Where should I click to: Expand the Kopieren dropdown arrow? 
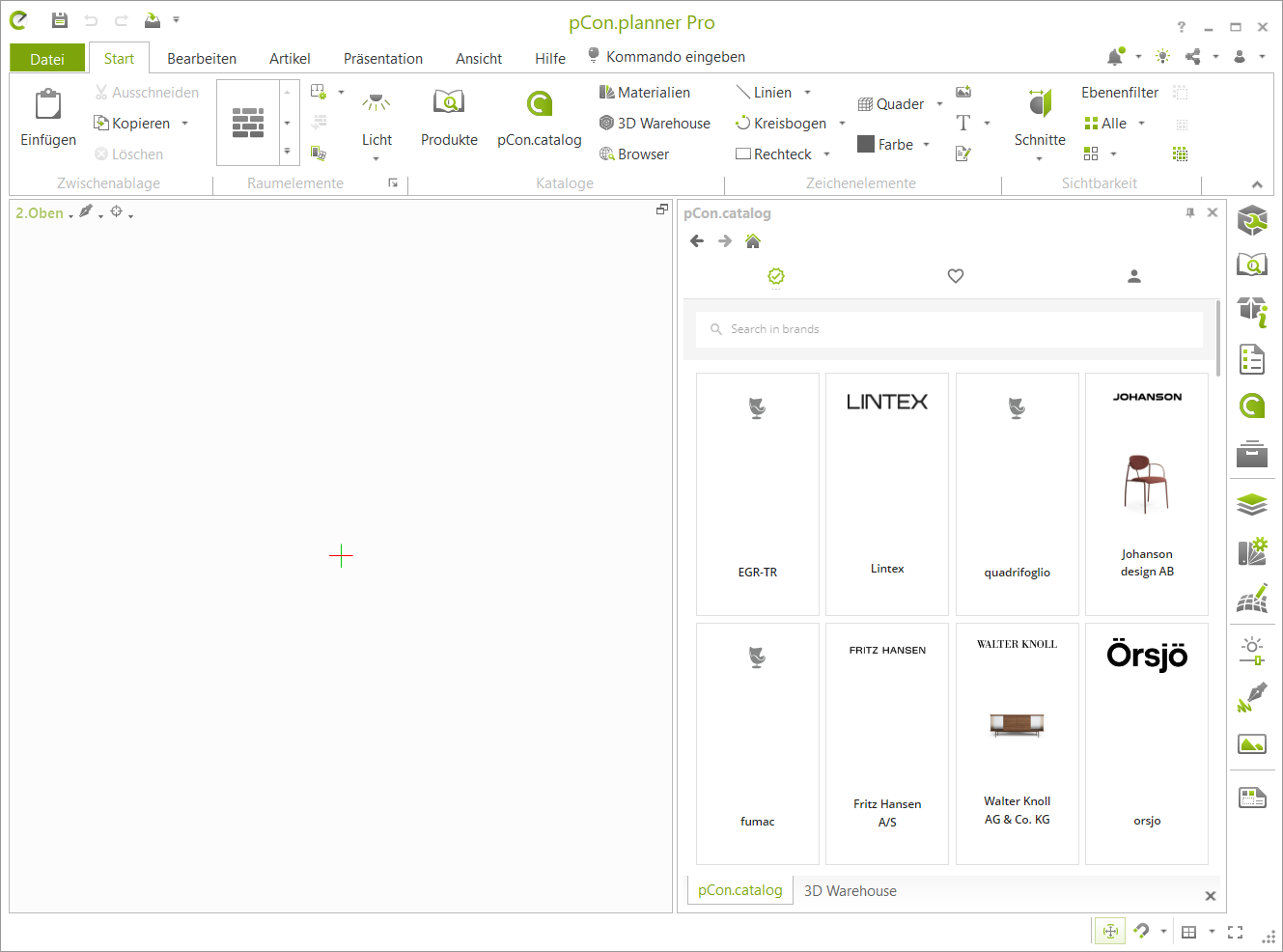pyautogui.click(x=184, y=124)
